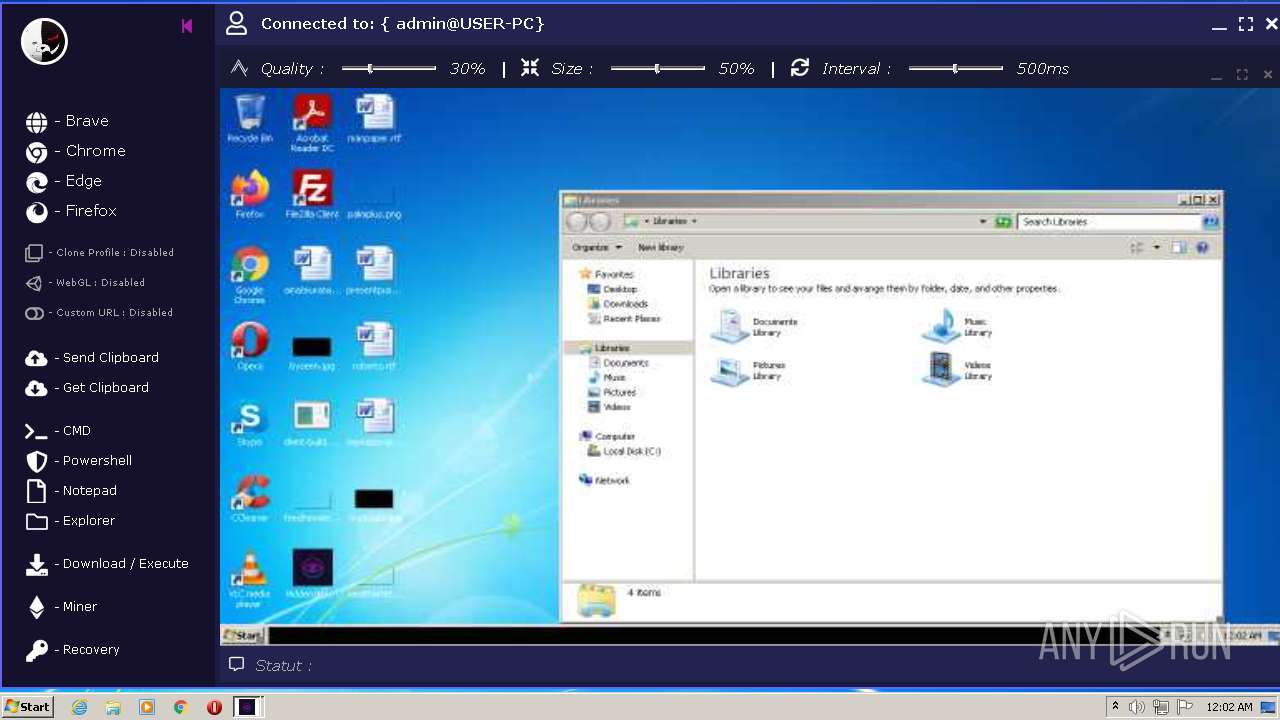Open the Miner option
Viewport: 1280px width, 720px height.
pyautogui.click(x=61, y=607)
